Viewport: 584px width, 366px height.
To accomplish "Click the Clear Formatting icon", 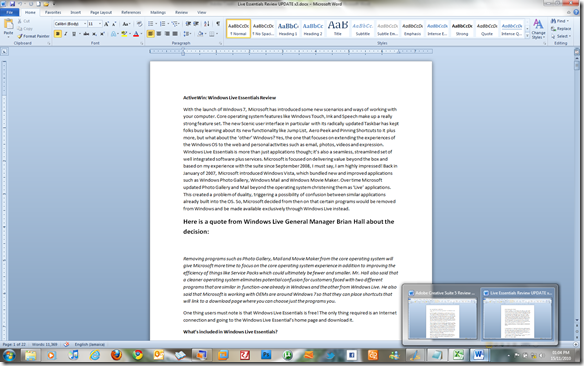I will pos(139,24).
